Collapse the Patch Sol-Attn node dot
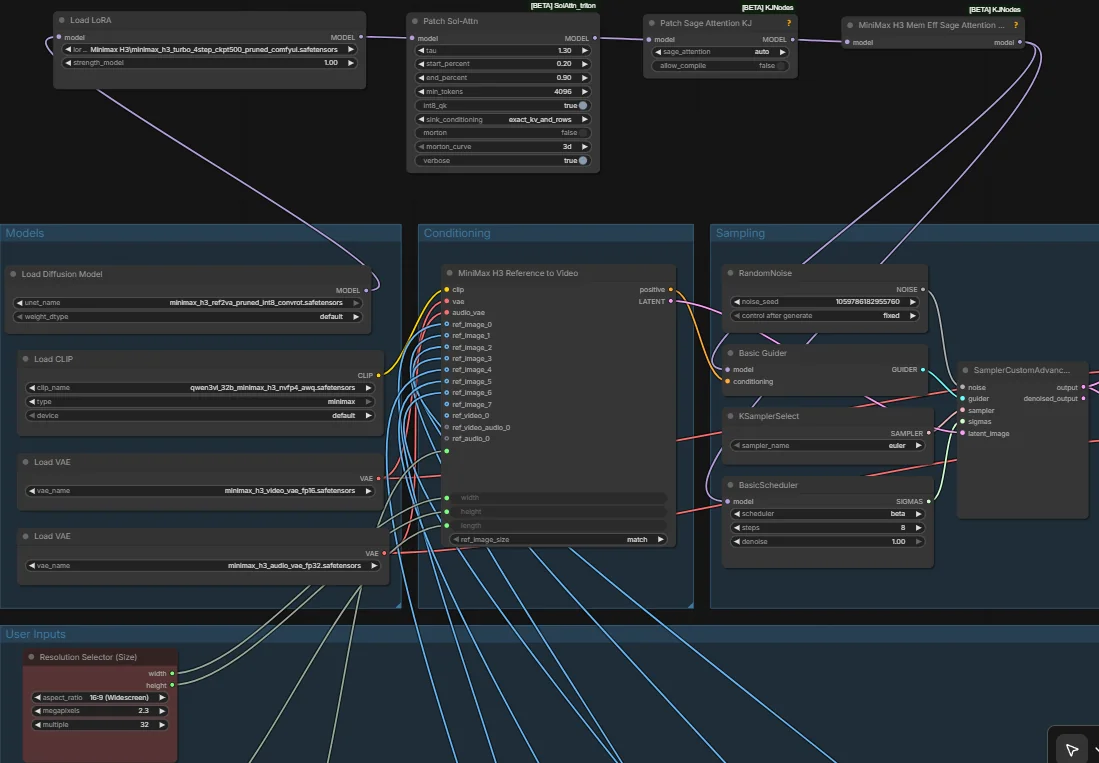The width and height of the screenshot is (1099, 763). click(x=415, y=21)
